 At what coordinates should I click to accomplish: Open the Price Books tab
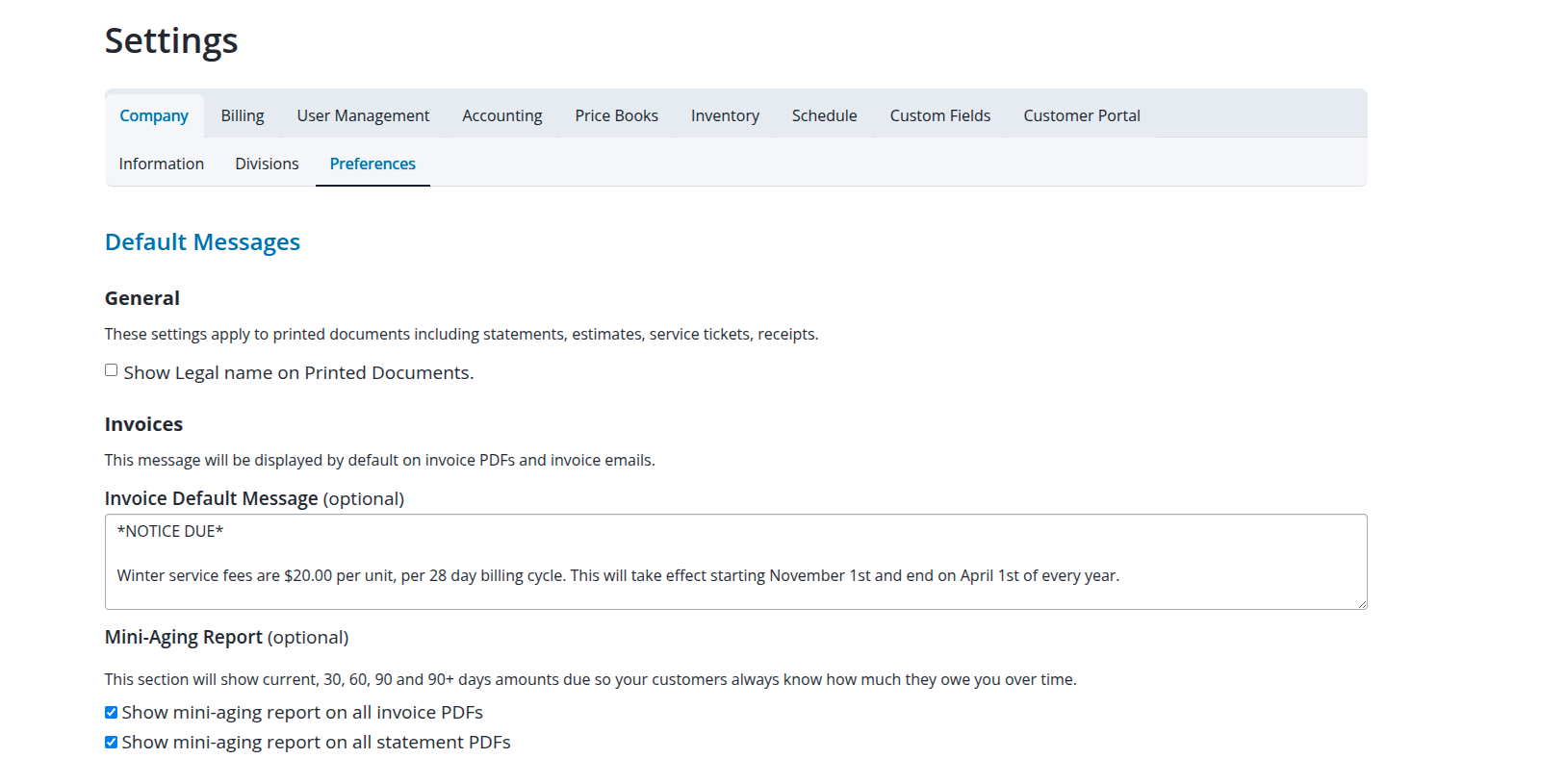click(x=616, y=115)
